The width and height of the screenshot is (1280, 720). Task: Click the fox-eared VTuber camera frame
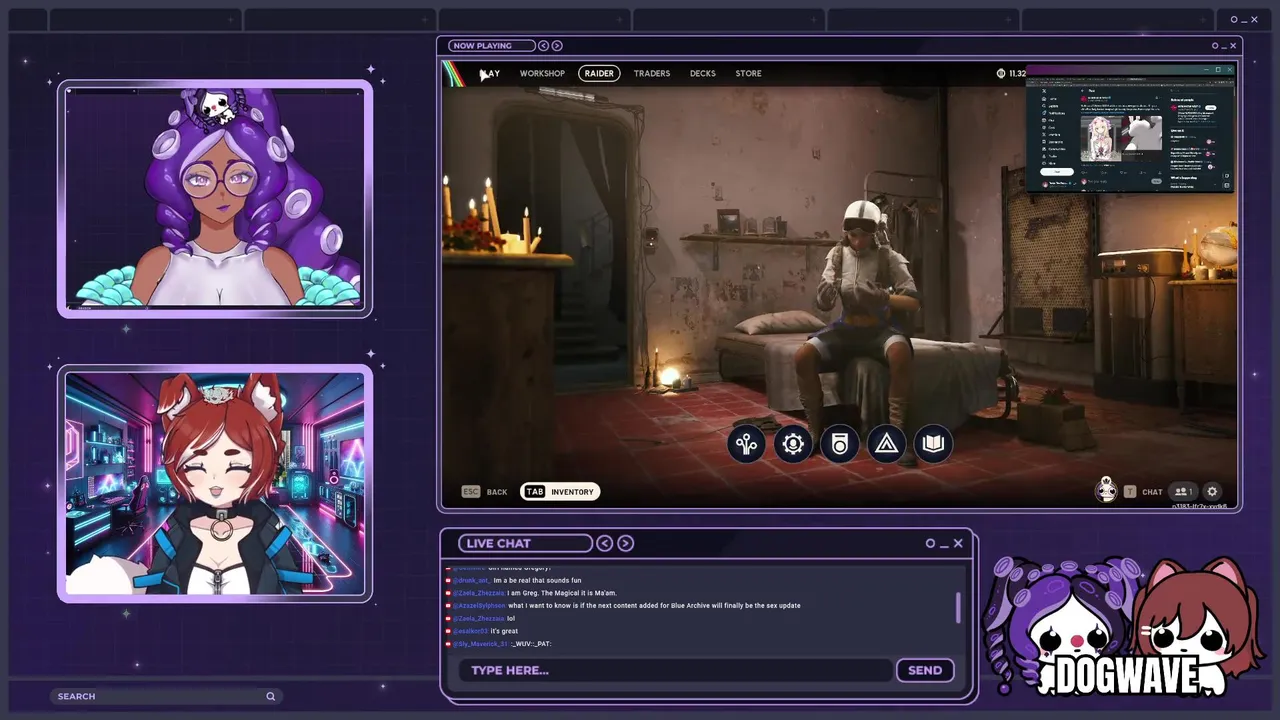pos(215,485)
